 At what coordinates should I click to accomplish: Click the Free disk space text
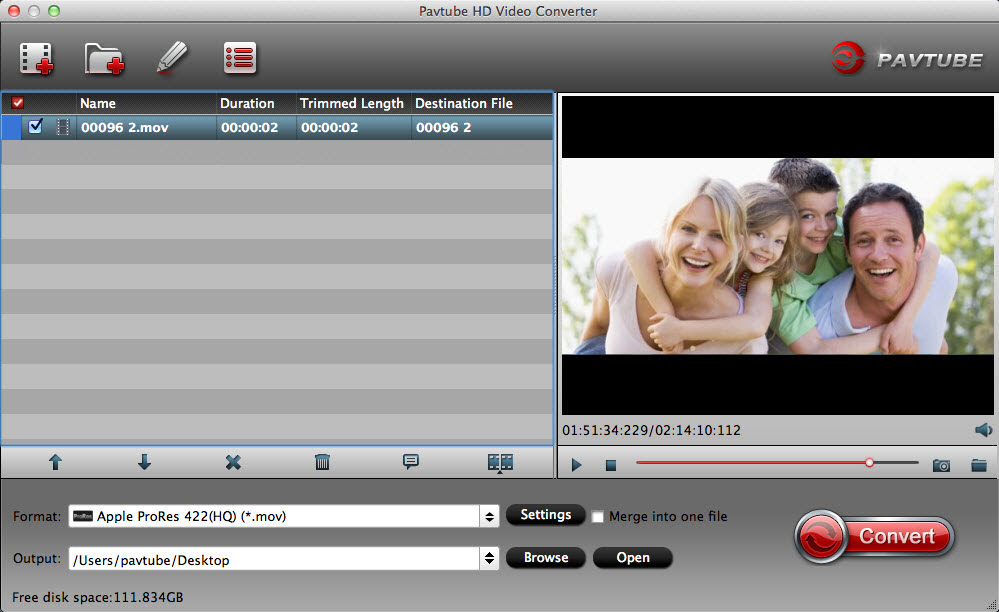coord(97,597)
